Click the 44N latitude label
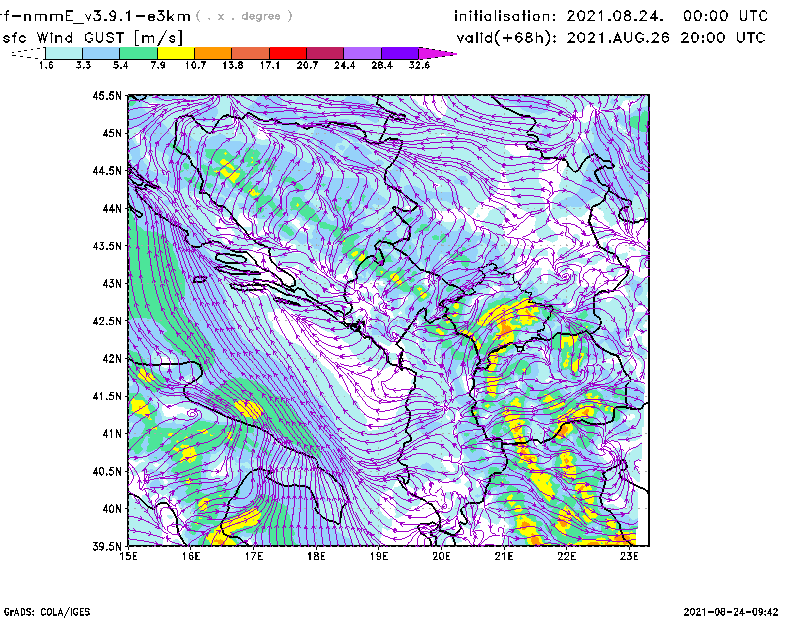Screen dimensions: 800x618 click(112, 208)
